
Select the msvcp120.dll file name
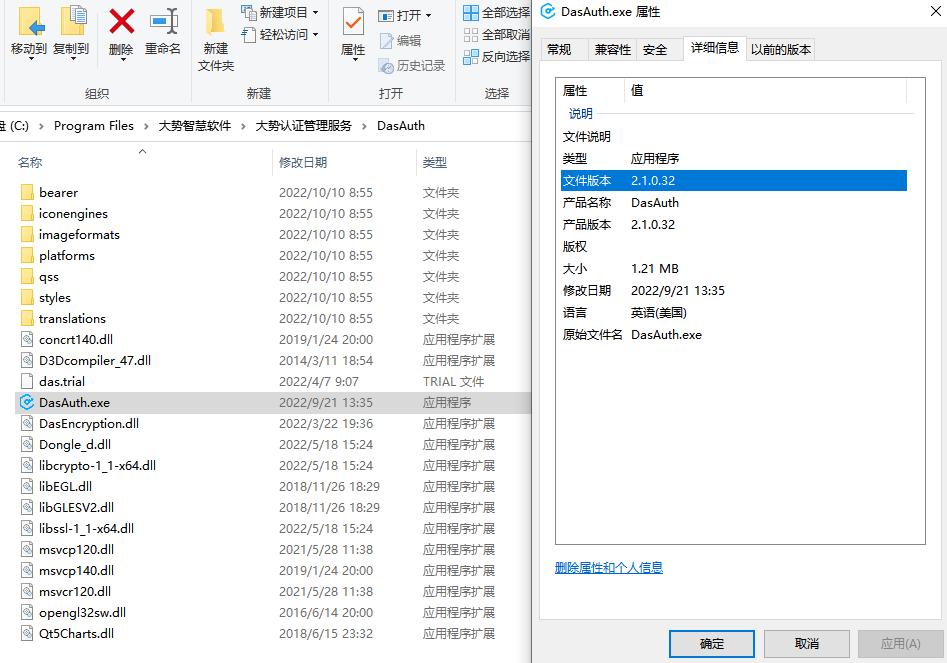[x=76, y=549]
